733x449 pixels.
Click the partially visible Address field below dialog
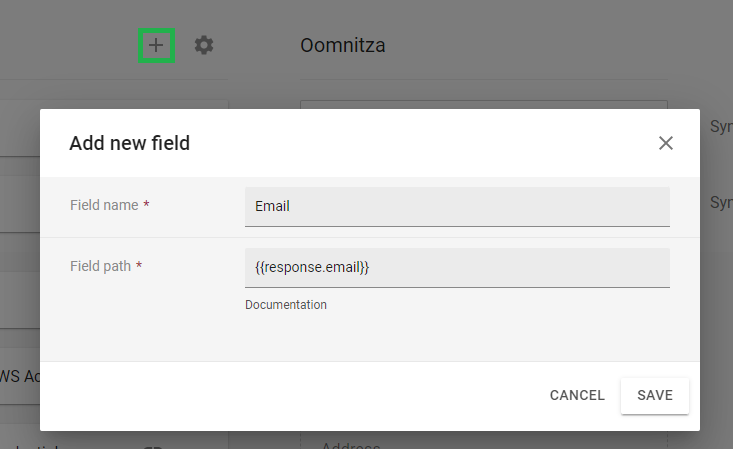[351, 445]
